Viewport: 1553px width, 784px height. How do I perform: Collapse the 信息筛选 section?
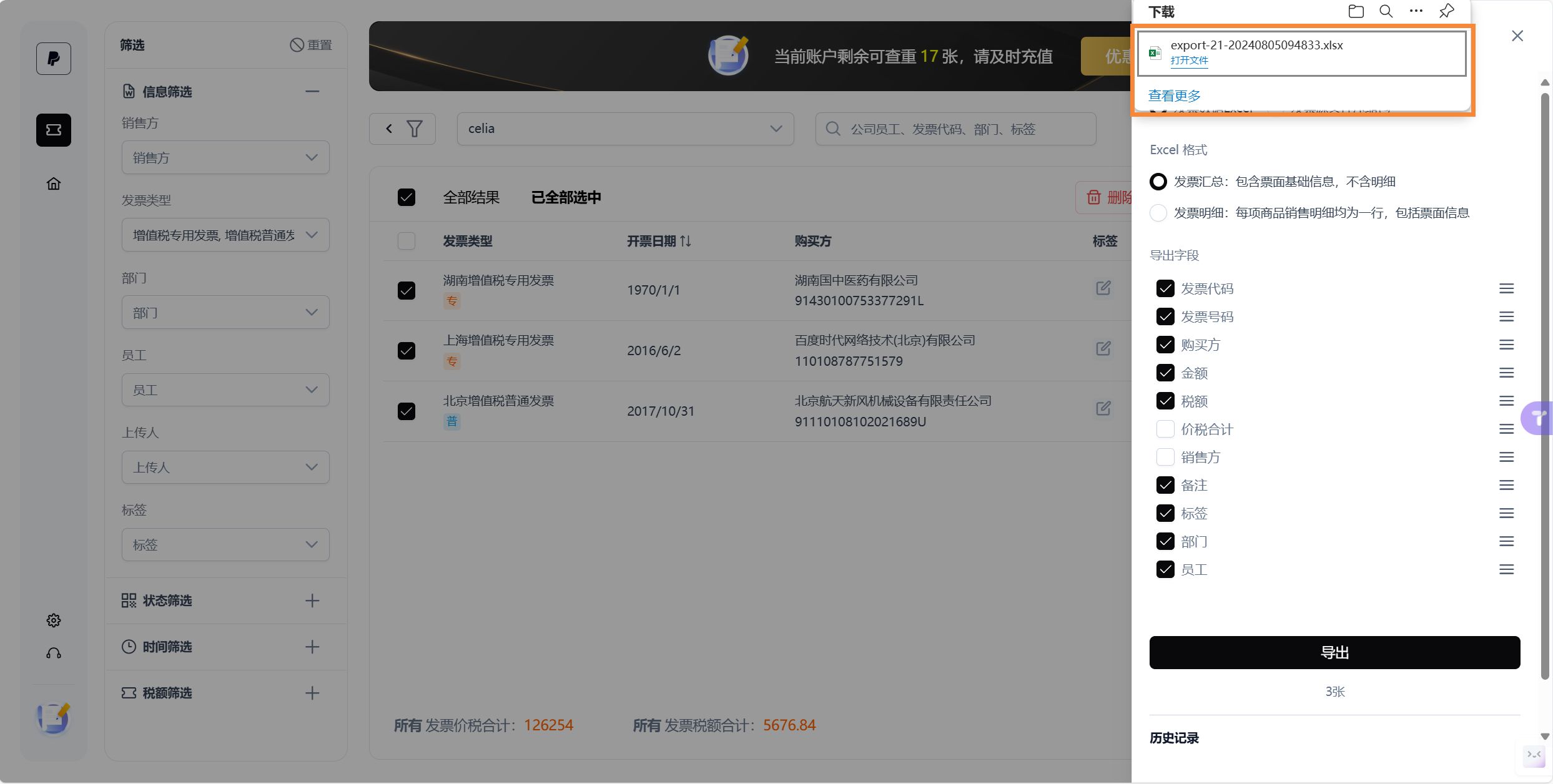(312, 92)
